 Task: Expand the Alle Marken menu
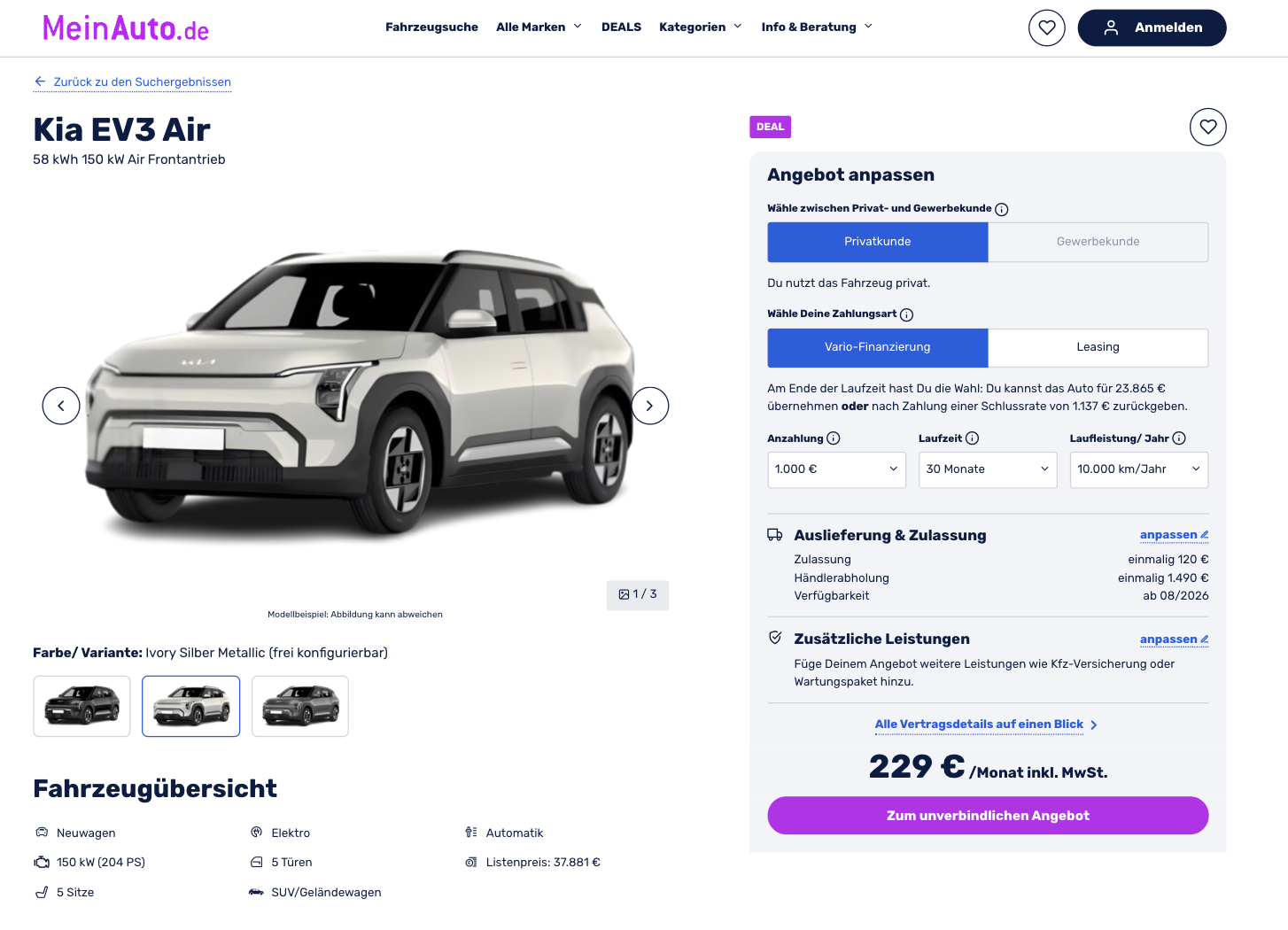pos(539,27)
